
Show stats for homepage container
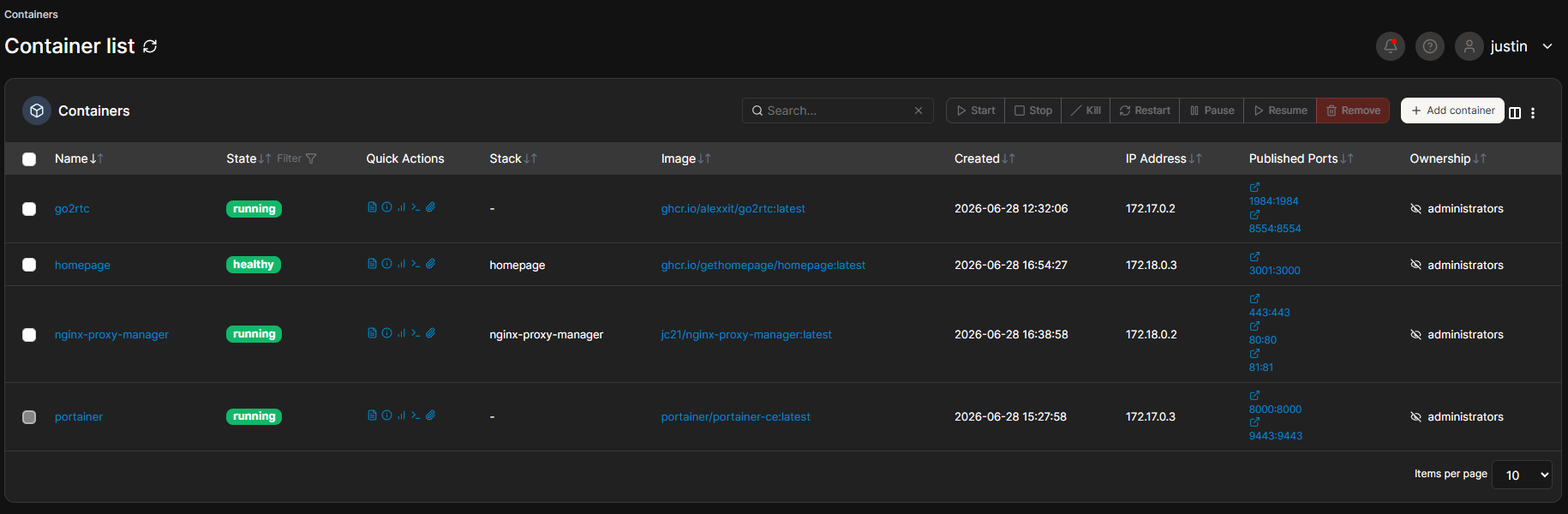(401, 264)
